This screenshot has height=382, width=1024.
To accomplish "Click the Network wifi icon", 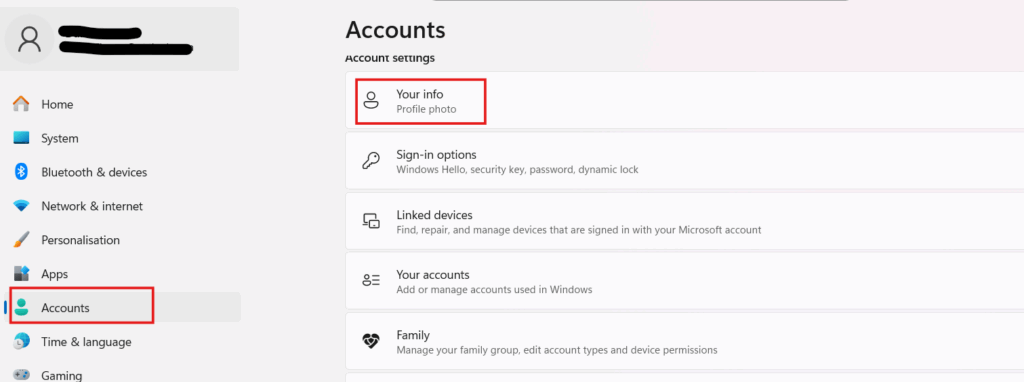I will (x=22, y=206).
